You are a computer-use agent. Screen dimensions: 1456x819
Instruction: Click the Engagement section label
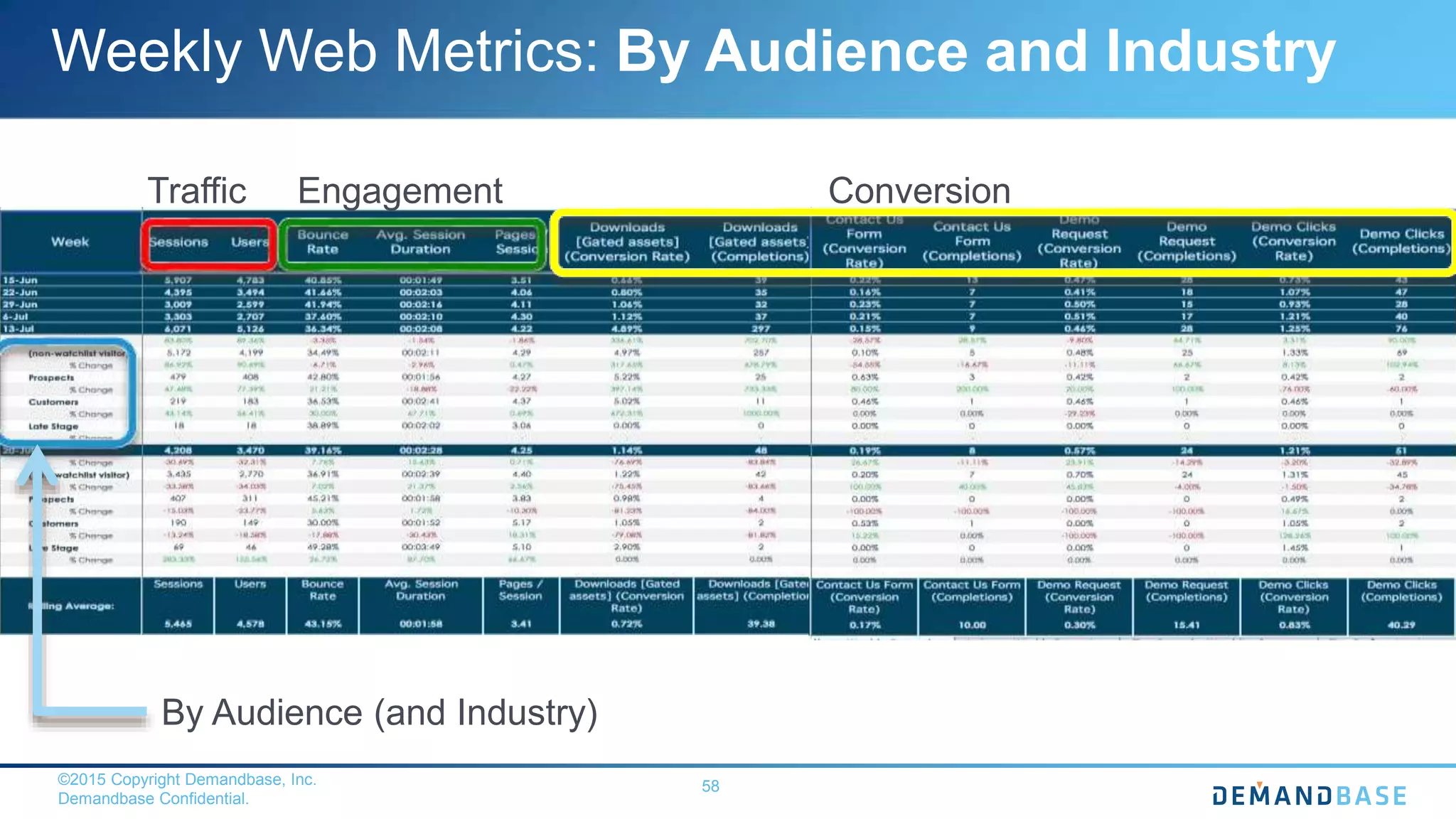[x=400, y=191]
